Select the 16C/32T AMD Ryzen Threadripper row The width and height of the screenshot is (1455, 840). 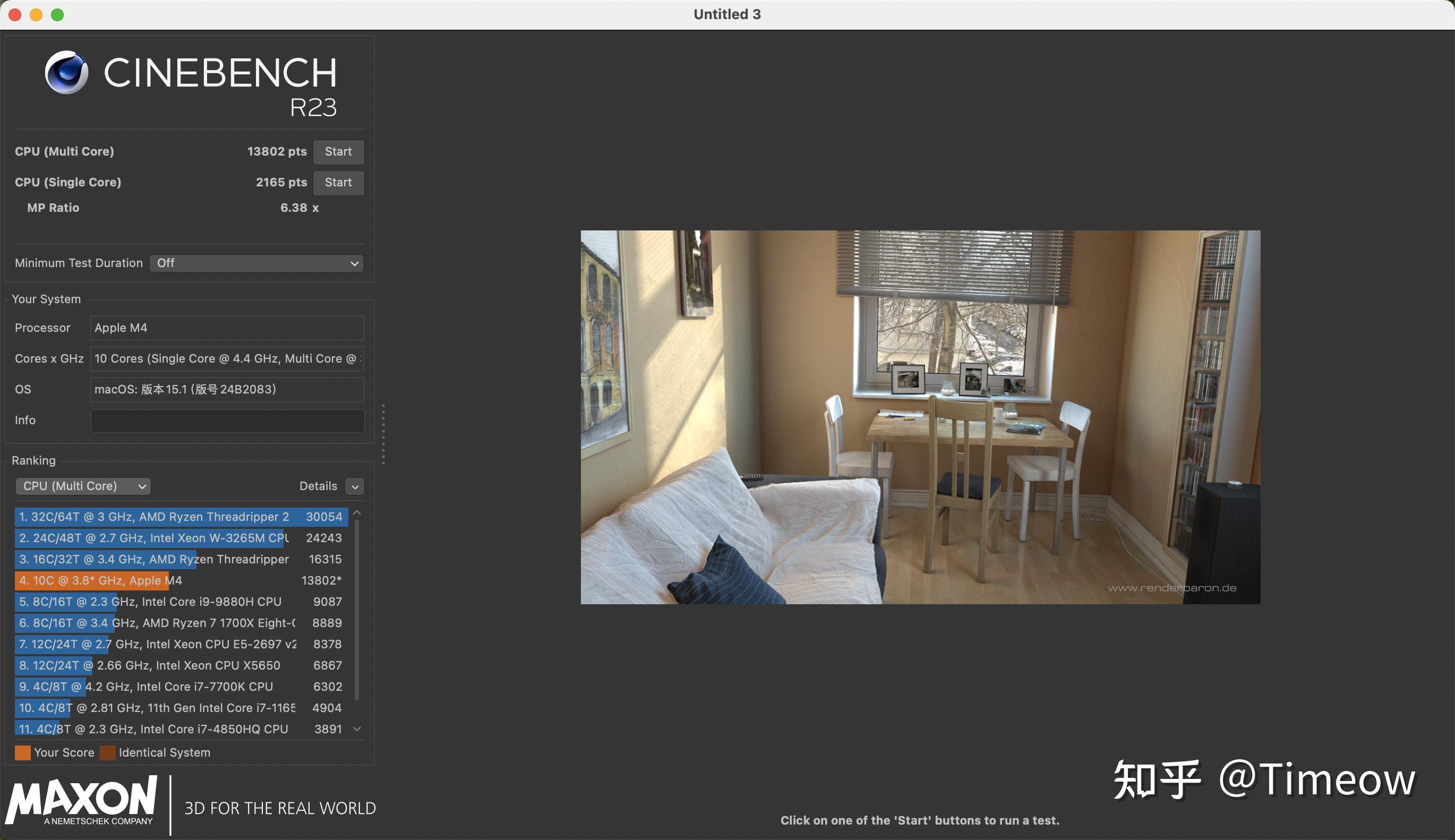coord(182,559)
